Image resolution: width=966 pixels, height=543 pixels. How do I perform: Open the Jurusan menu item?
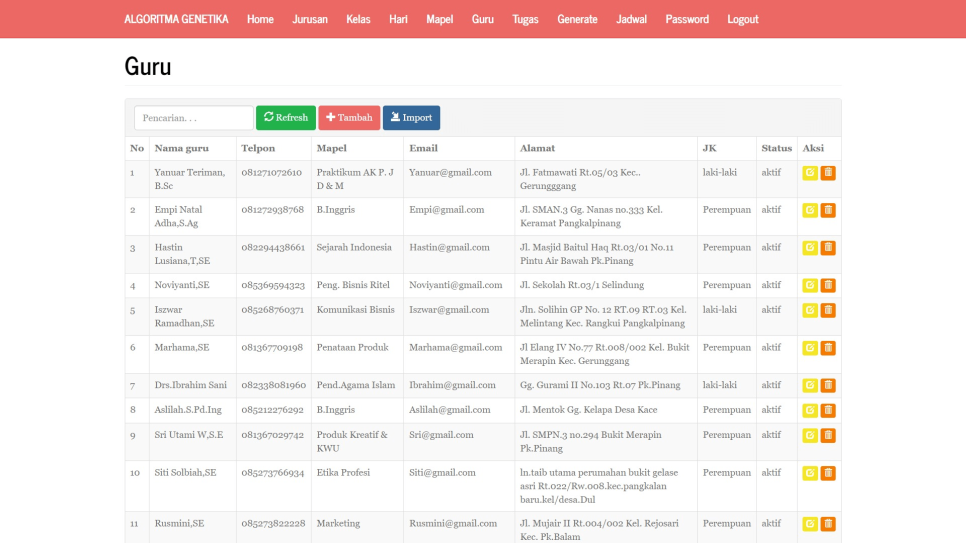[310, 19]
